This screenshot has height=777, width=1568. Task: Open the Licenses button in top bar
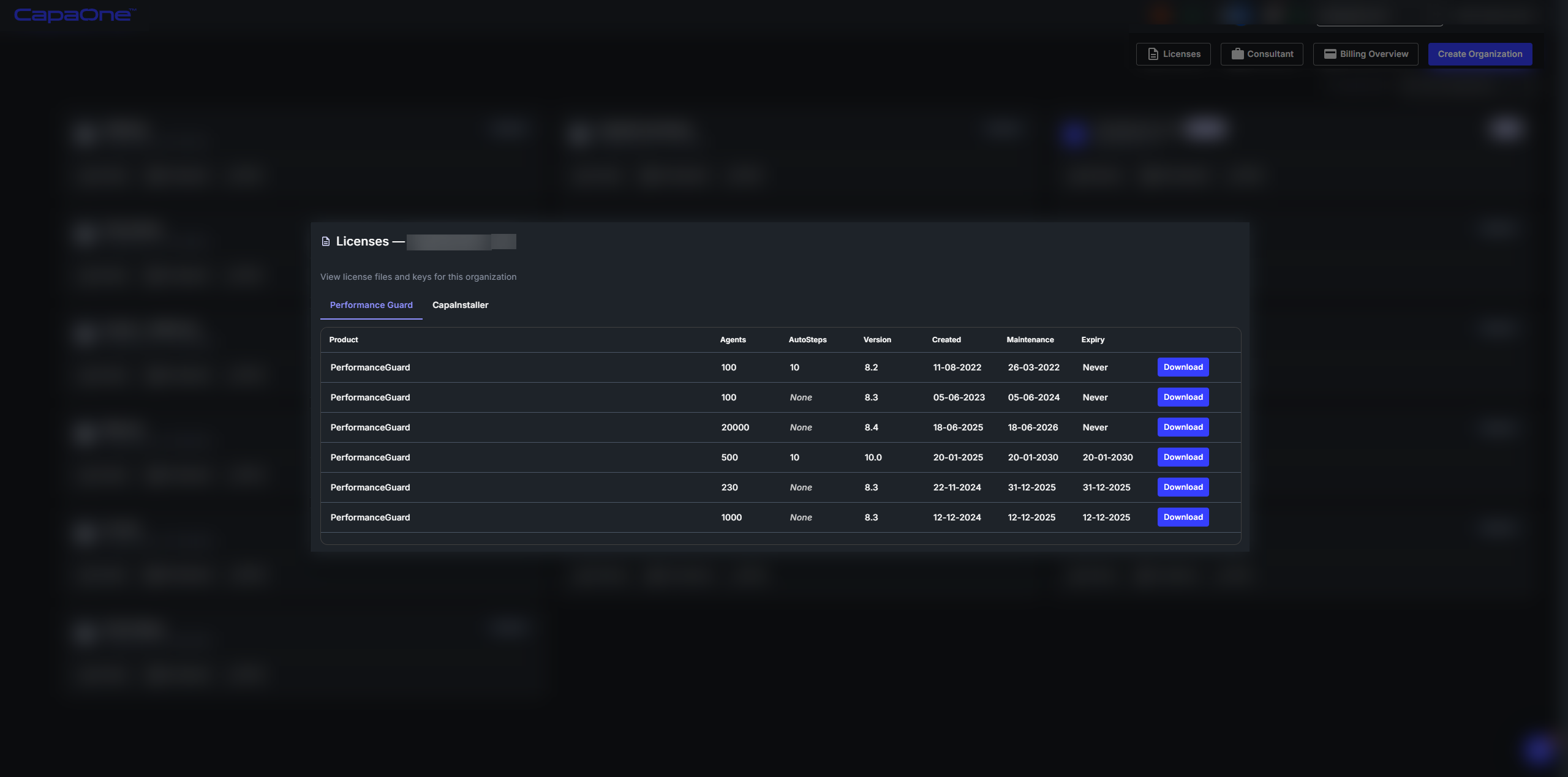coord(1173,54)
